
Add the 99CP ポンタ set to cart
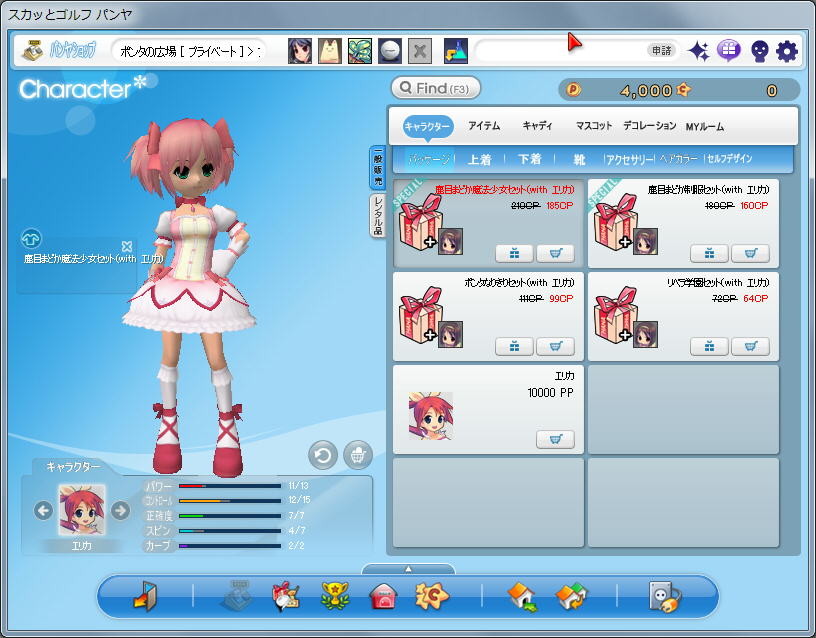click(555, 347)
